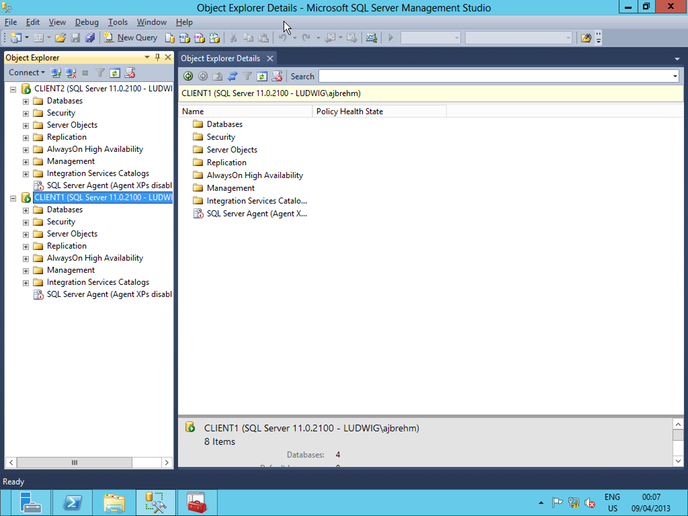
Task: Select the Management folder in the details list
Action: 230,188
